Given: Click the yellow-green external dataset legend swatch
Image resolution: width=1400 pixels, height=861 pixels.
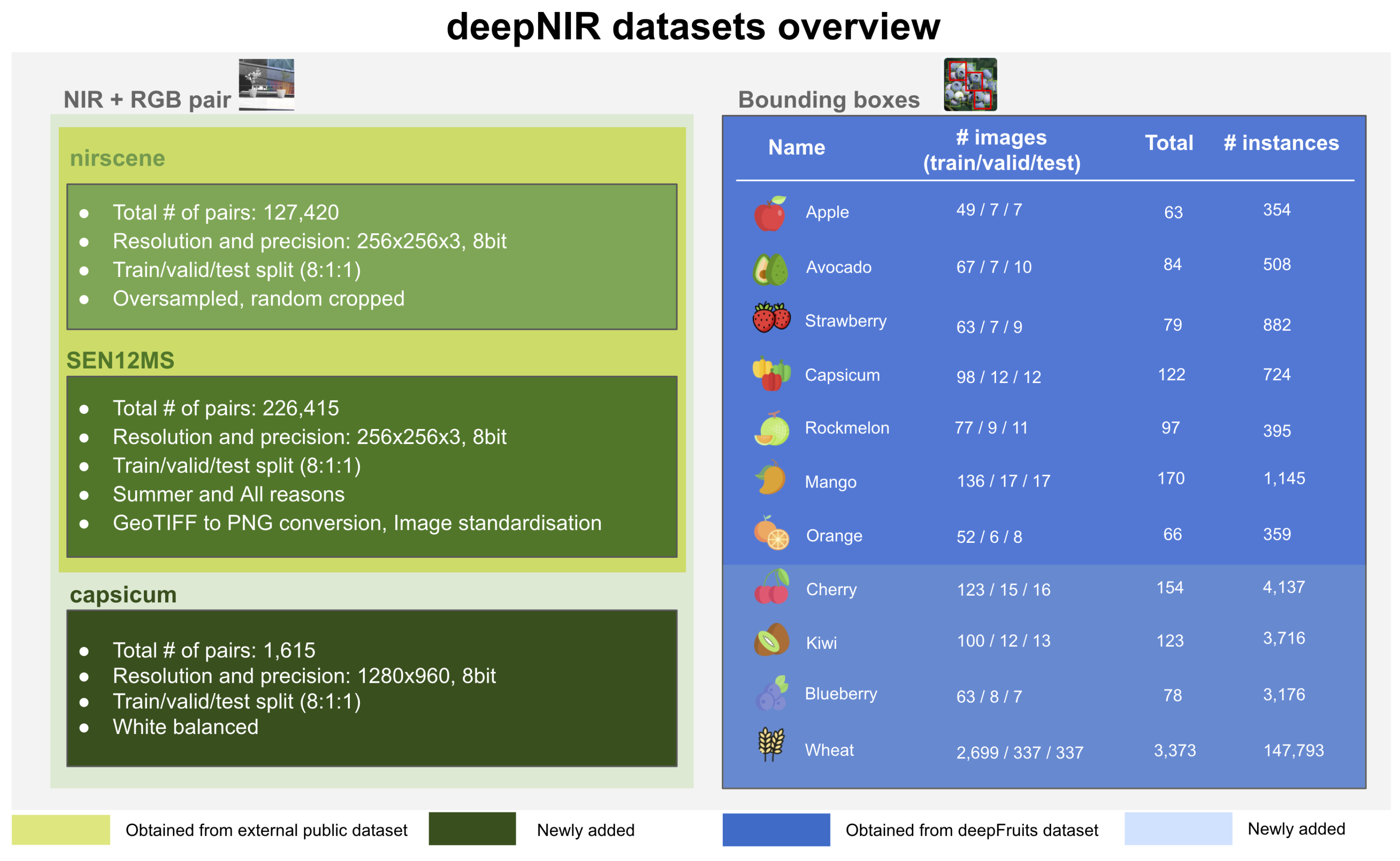Looking at the screenshot, I should (x=61, y=829).
